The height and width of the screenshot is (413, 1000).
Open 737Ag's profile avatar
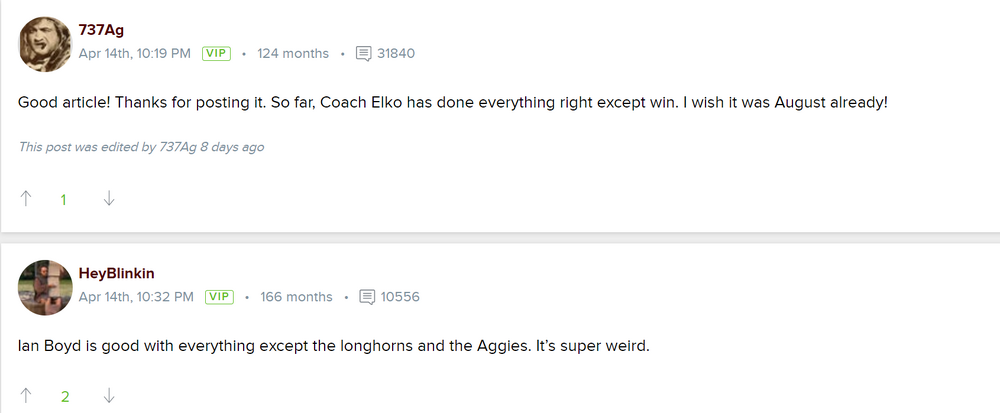[45, 44]
